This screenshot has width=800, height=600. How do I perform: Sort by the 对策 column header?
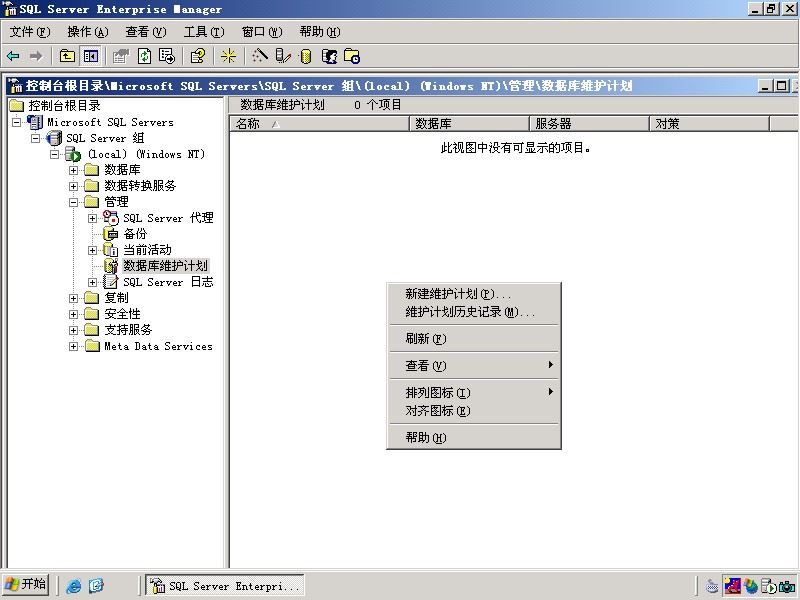pyautogui.click(x=709, y=123)
